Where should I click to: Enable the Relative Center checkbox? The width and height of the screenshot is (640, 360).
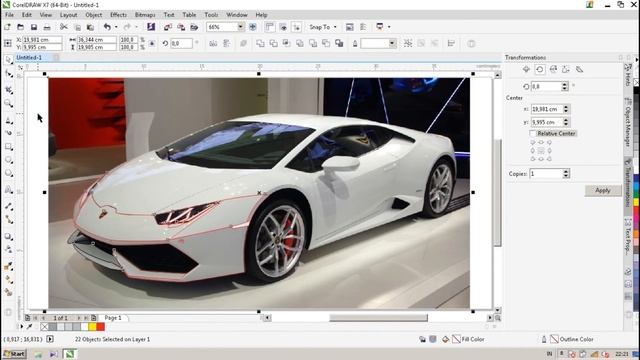pos(533,133)
